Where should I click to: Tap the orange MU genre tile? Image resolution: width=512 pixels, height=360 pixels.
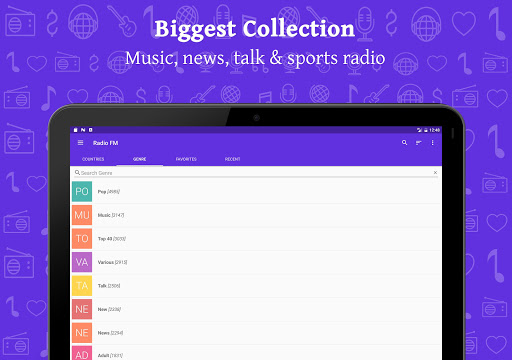click(x=82, y=215)
